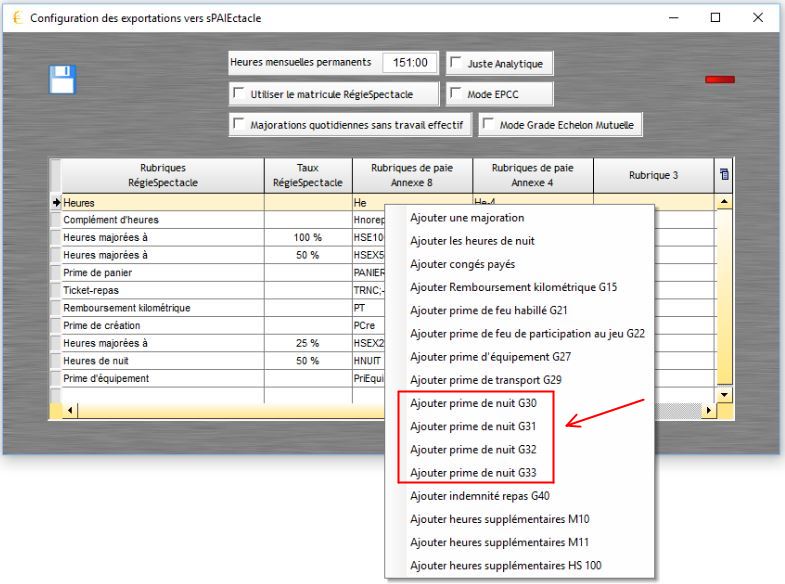Click the Taux RégieSpectacle column header

308,175
